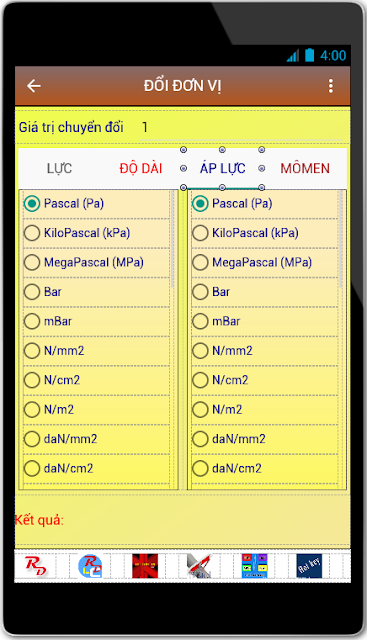Image resolution: width=367 pixels, height=640 pixels.
Task: Select KiloPascal (kPa) in the left list
Action: pyautogui.click(x=96, y=233)
